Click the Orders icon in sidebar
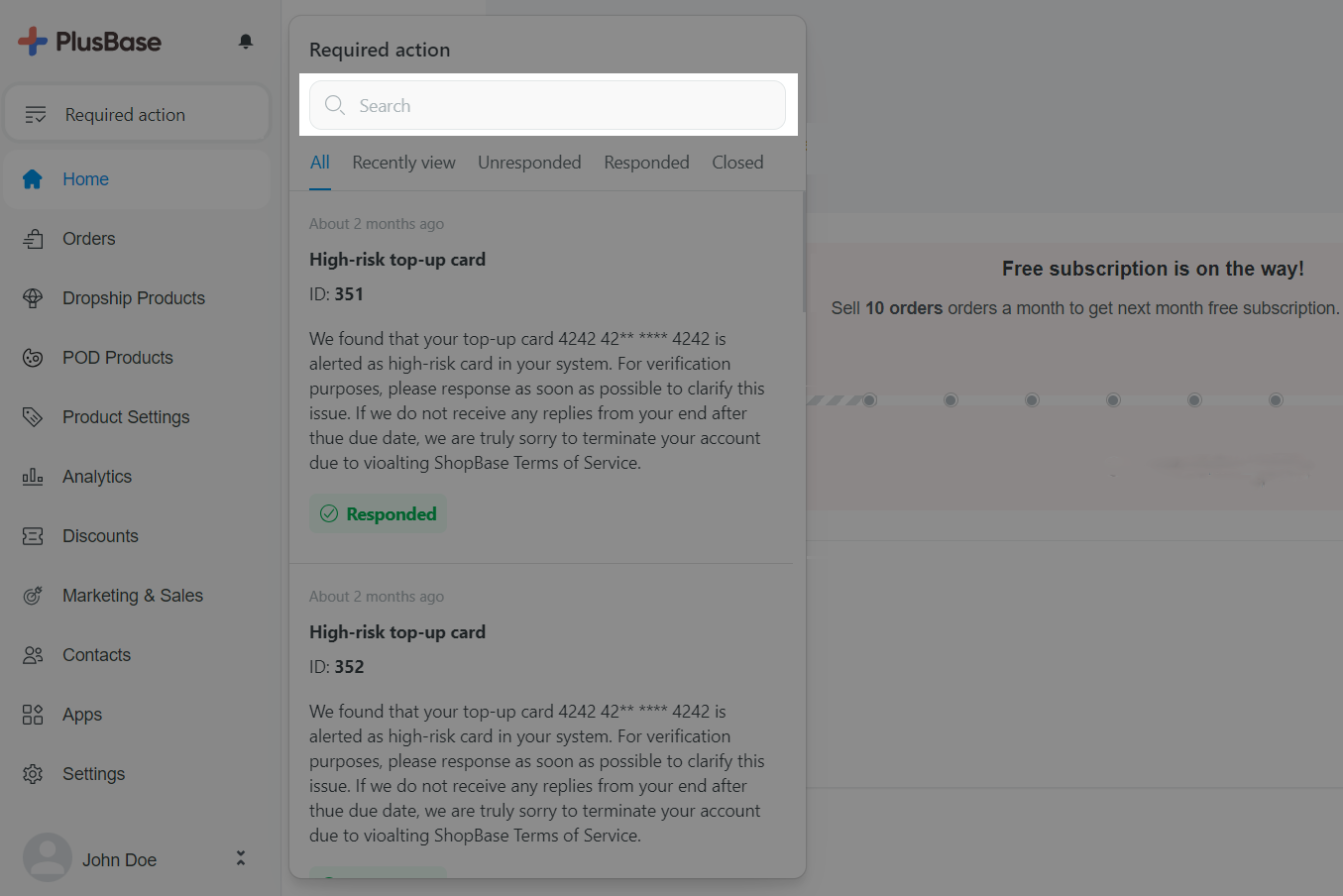The image size is (1343, 896). (x=33, y=239)
